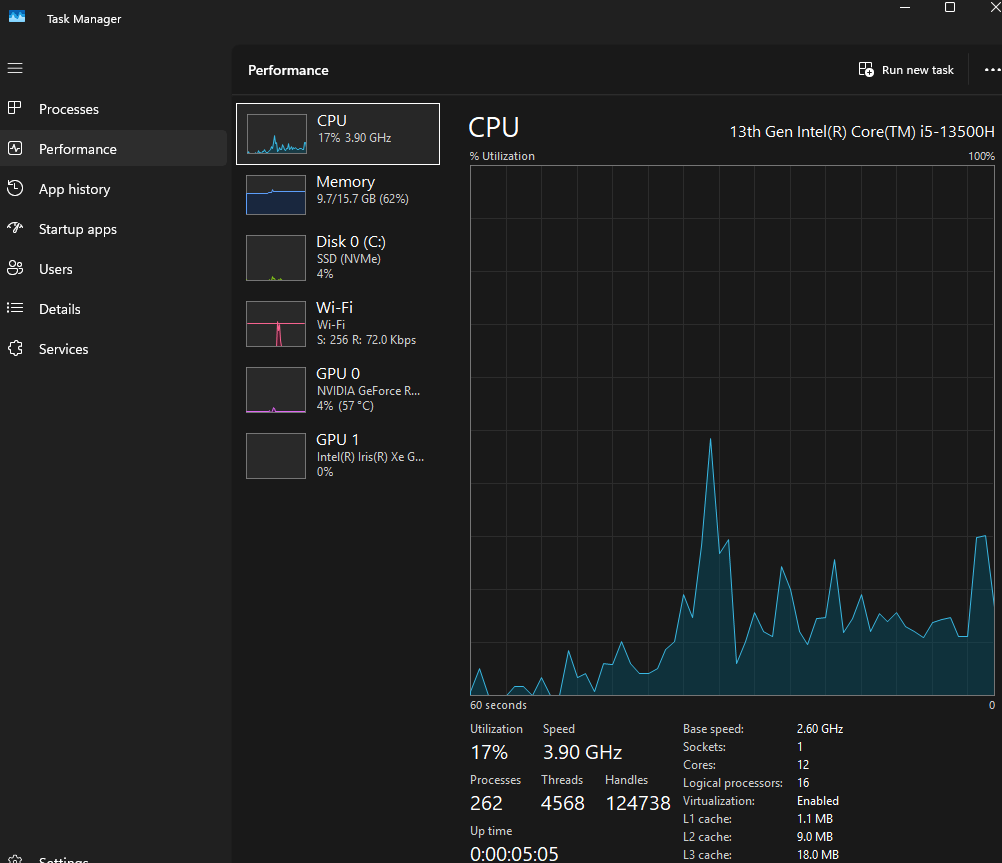
Task: Click the Settings gear icon at bottom
Action: pyautogui.click(x=15, y=859)
